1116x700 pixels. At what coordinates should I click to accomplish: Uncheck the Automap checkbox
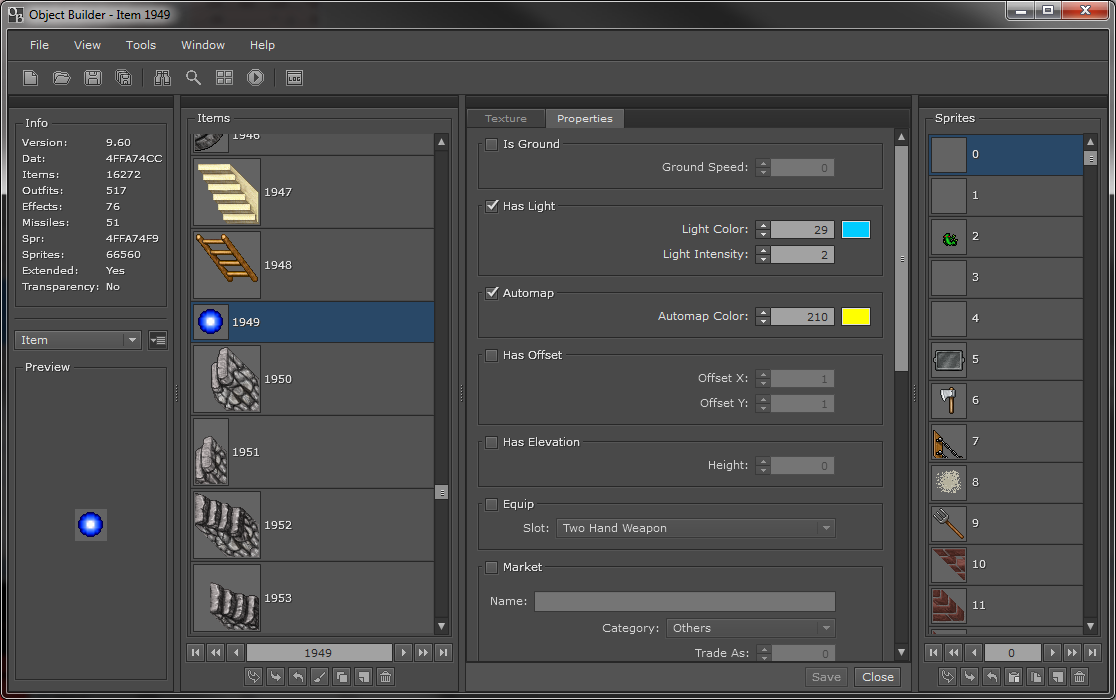pos(492,293)
